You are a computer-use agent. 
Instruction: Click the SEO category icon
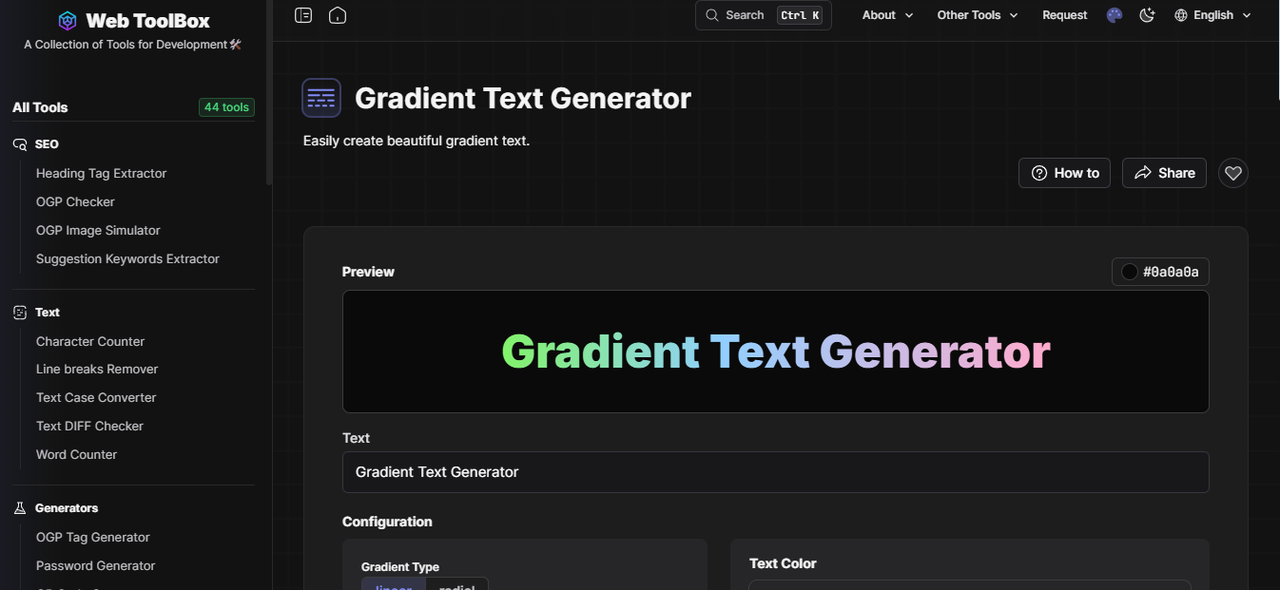(20, 144)
